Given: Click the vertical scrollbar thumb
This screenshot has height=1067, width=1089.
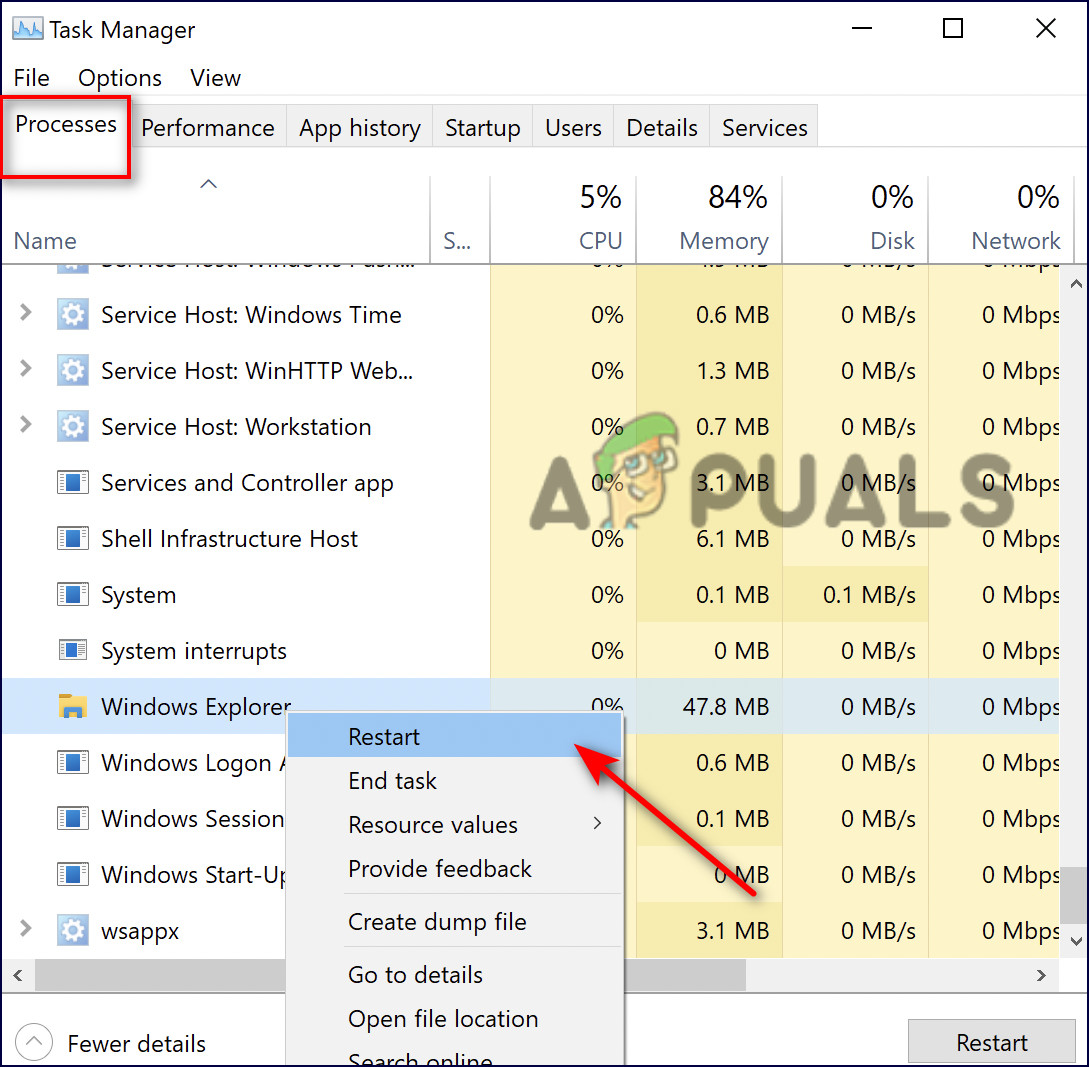Looking at the screenshot, I should (1074, 893).
